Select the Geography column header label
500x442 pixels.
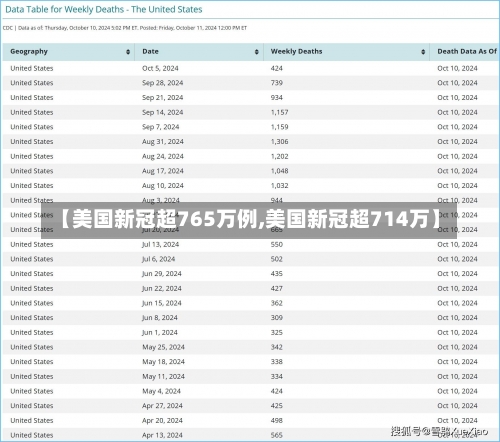(29, 52)
